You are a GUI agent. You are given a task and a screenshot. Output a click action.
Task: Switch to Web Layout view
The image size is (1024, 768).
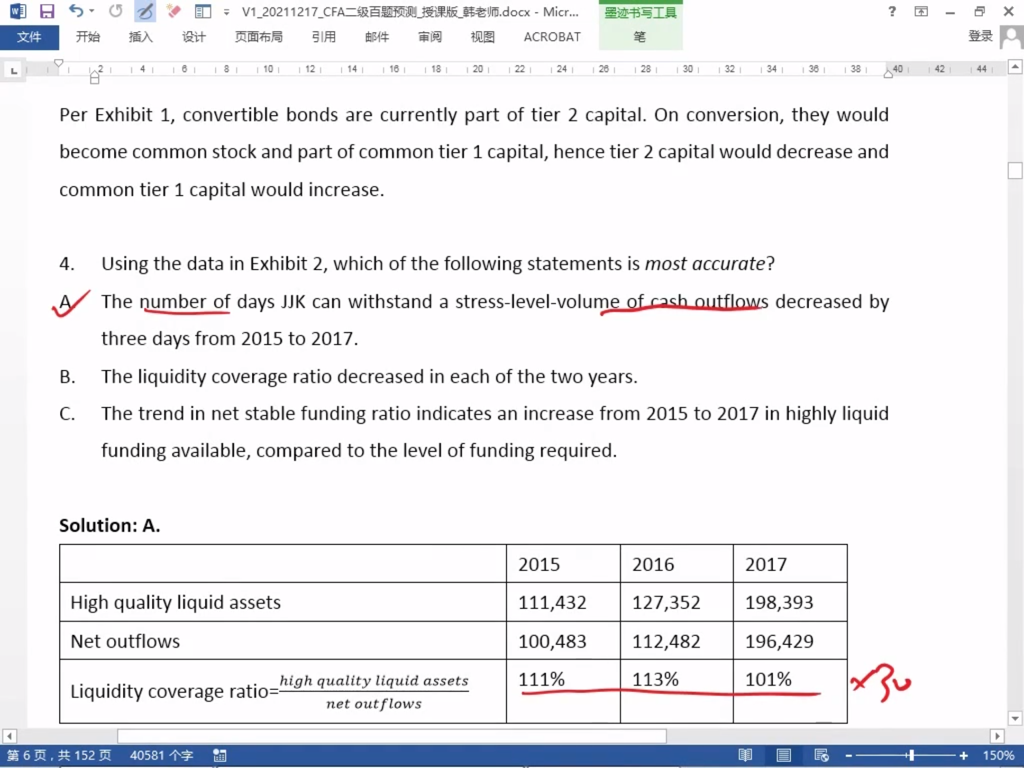click(x=819, y=756)
